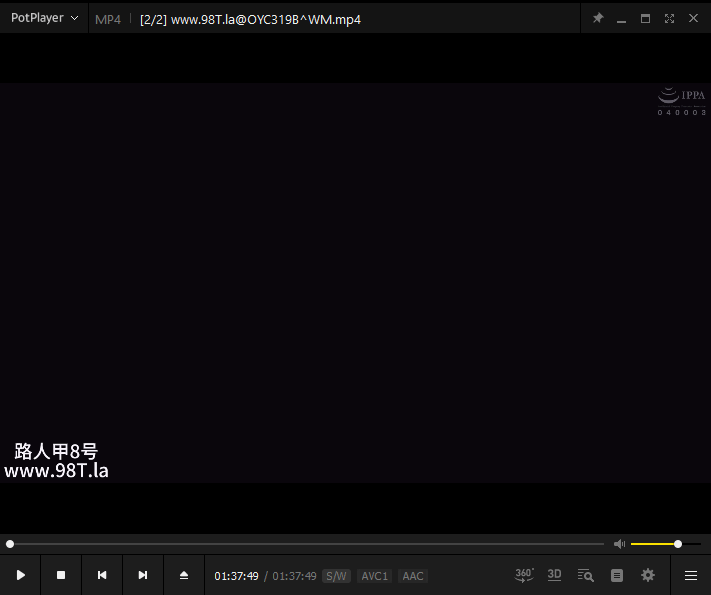Open the playlist search icon
The height and width of the screenshot is (595, 711).
tap(586, 575)
